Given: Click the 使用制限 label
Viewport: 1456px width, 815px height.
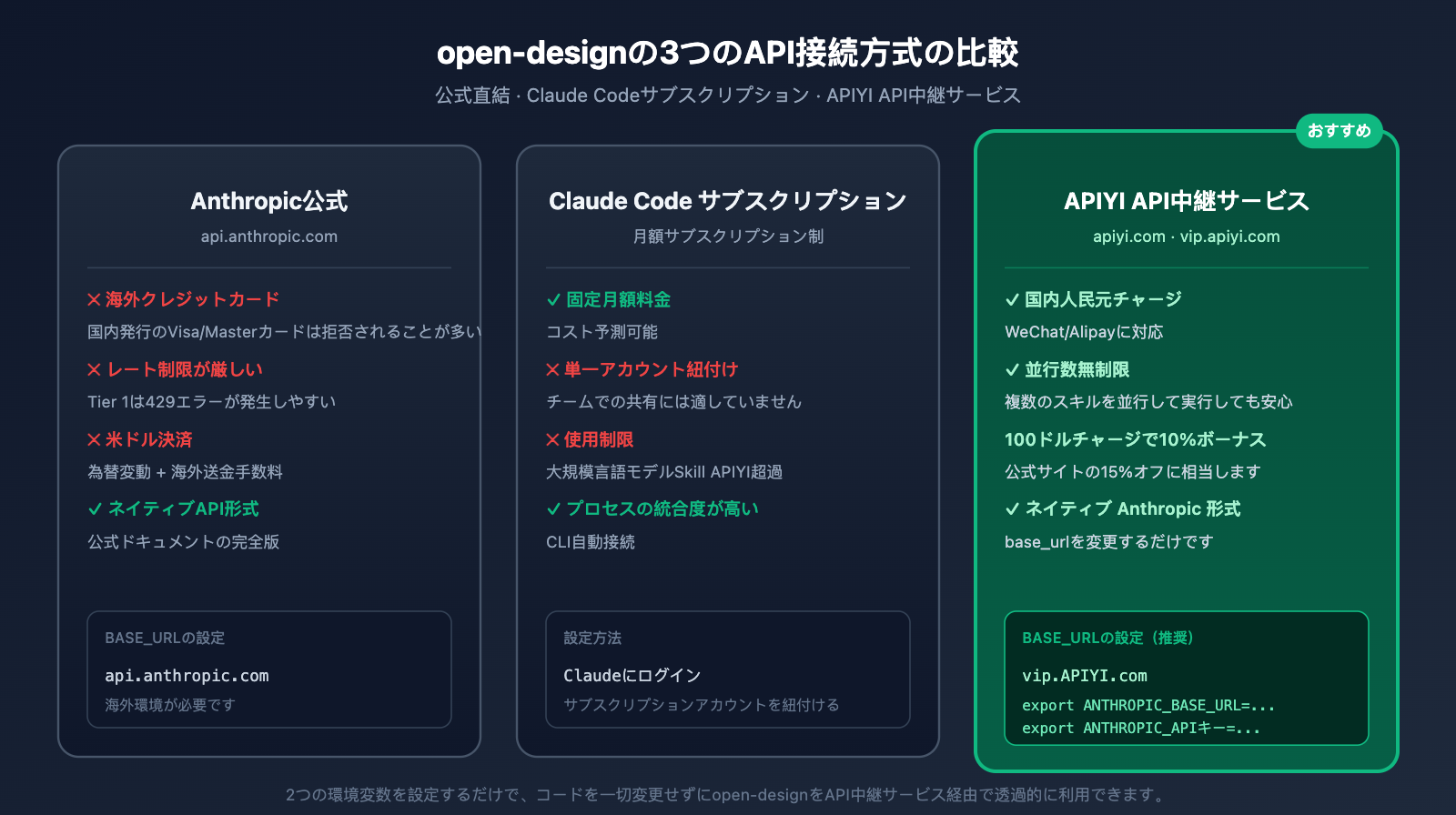Looking at the screenshot, I should 599,440.
